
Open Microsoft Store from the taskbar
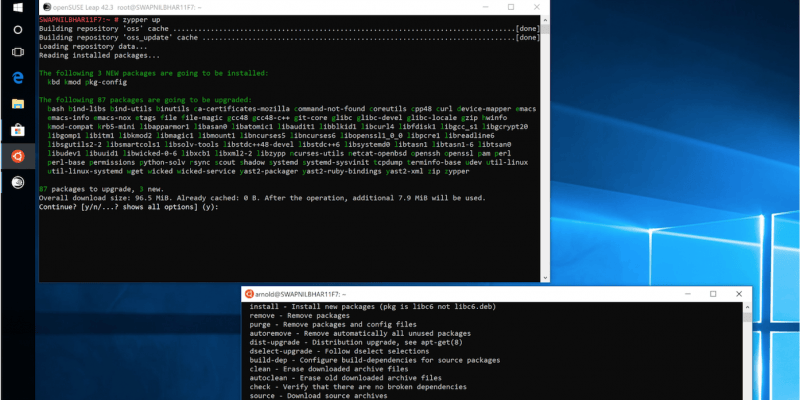[17, 130]
